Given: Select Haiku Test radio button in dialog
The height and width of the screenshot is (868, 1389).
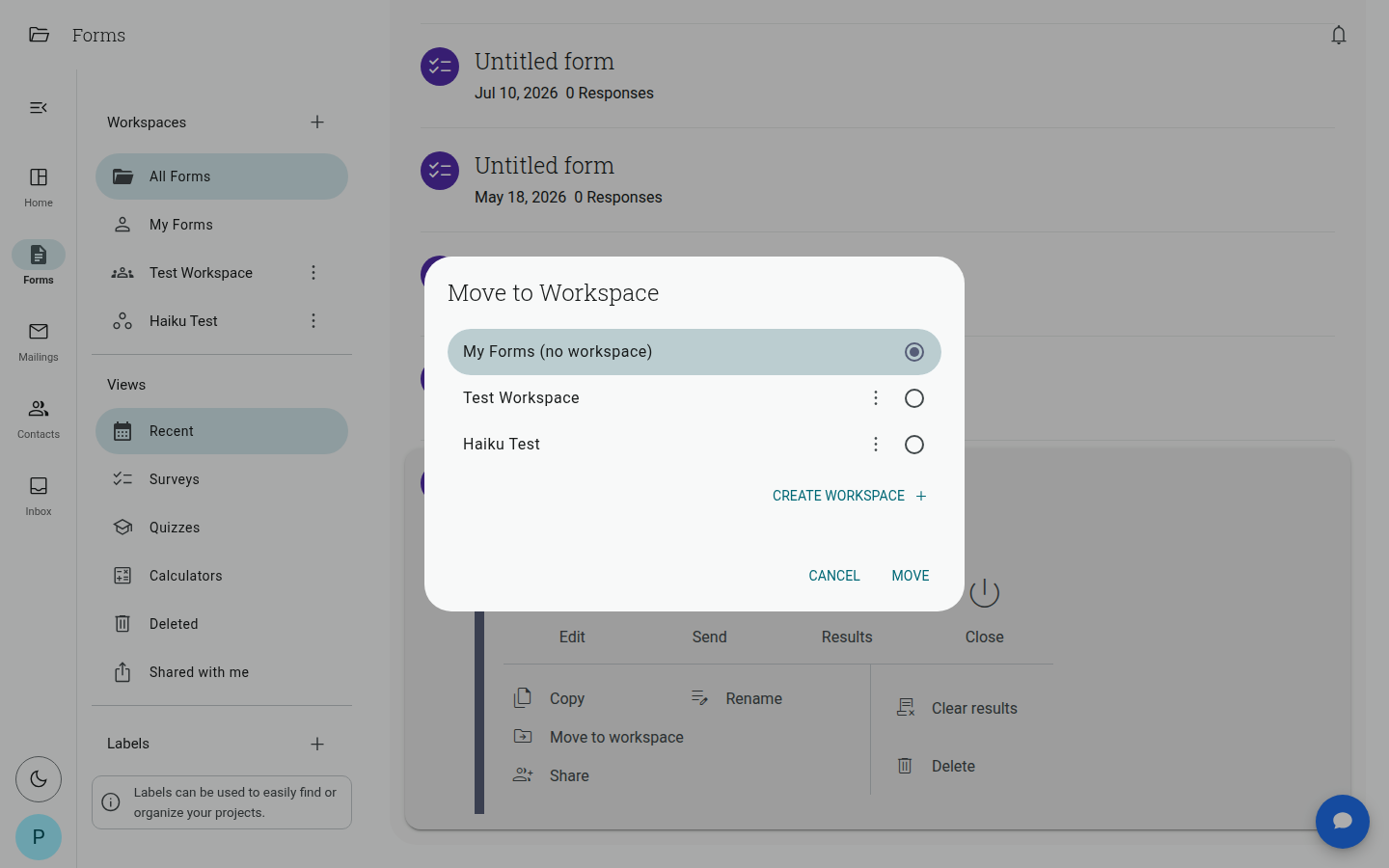Looking at the screenshot, I should [914, 445].
